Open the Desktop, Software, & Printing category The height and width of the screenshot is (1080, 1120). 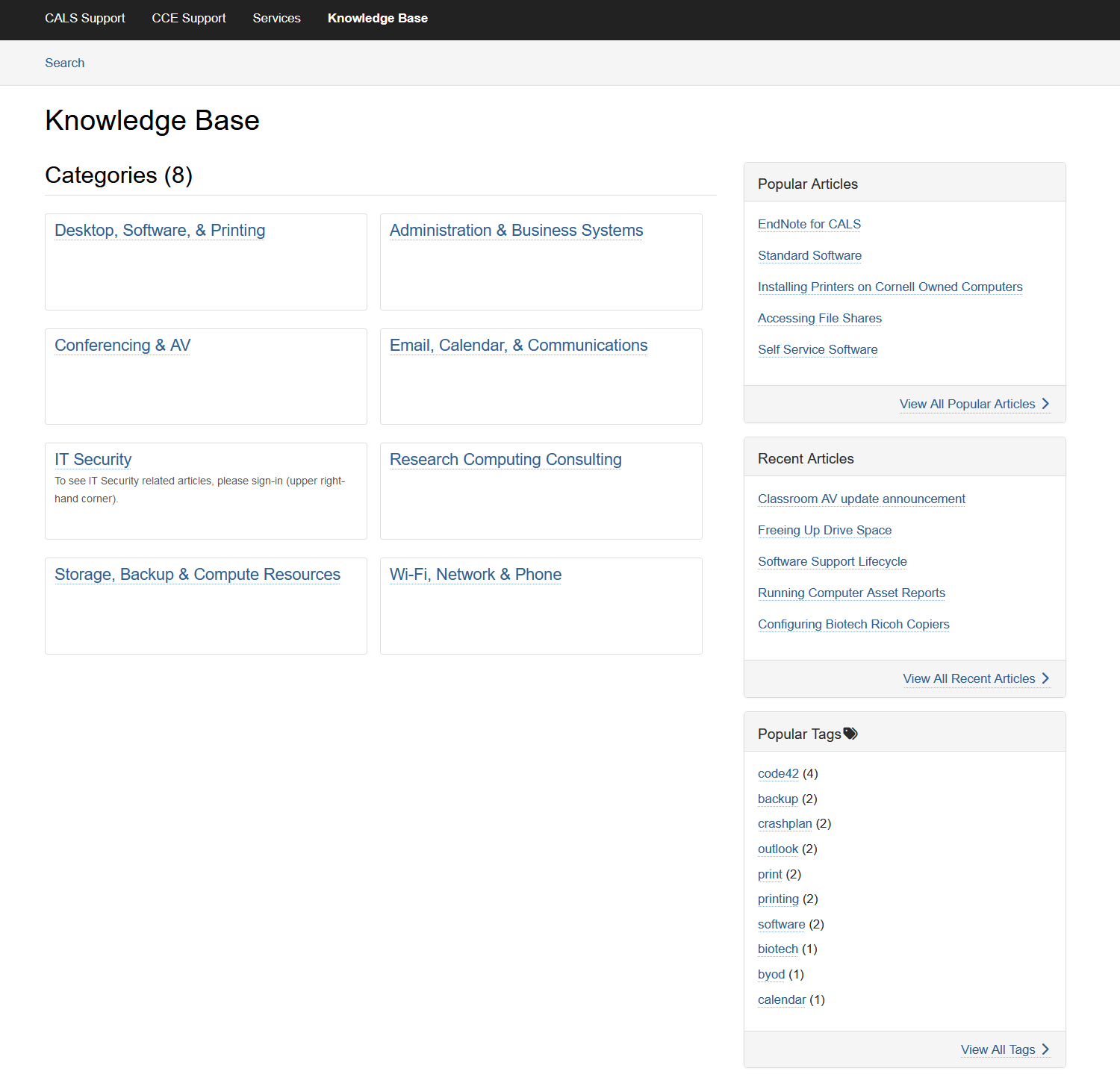click(x=159, y=231)
